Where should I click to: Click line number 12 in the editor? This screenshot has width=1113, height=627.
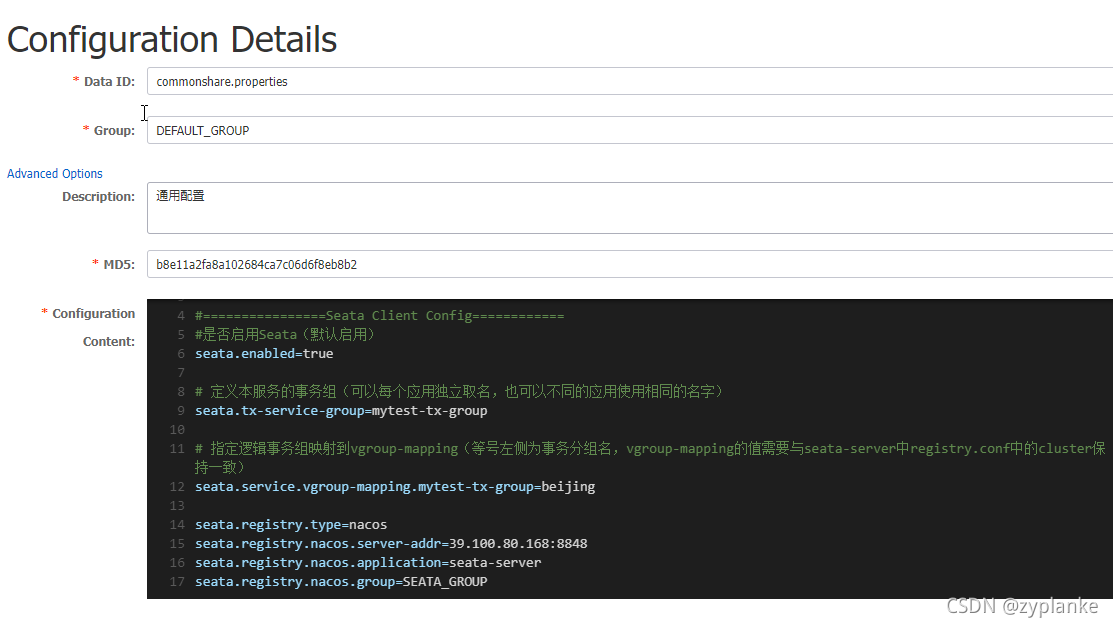(176, 486)
